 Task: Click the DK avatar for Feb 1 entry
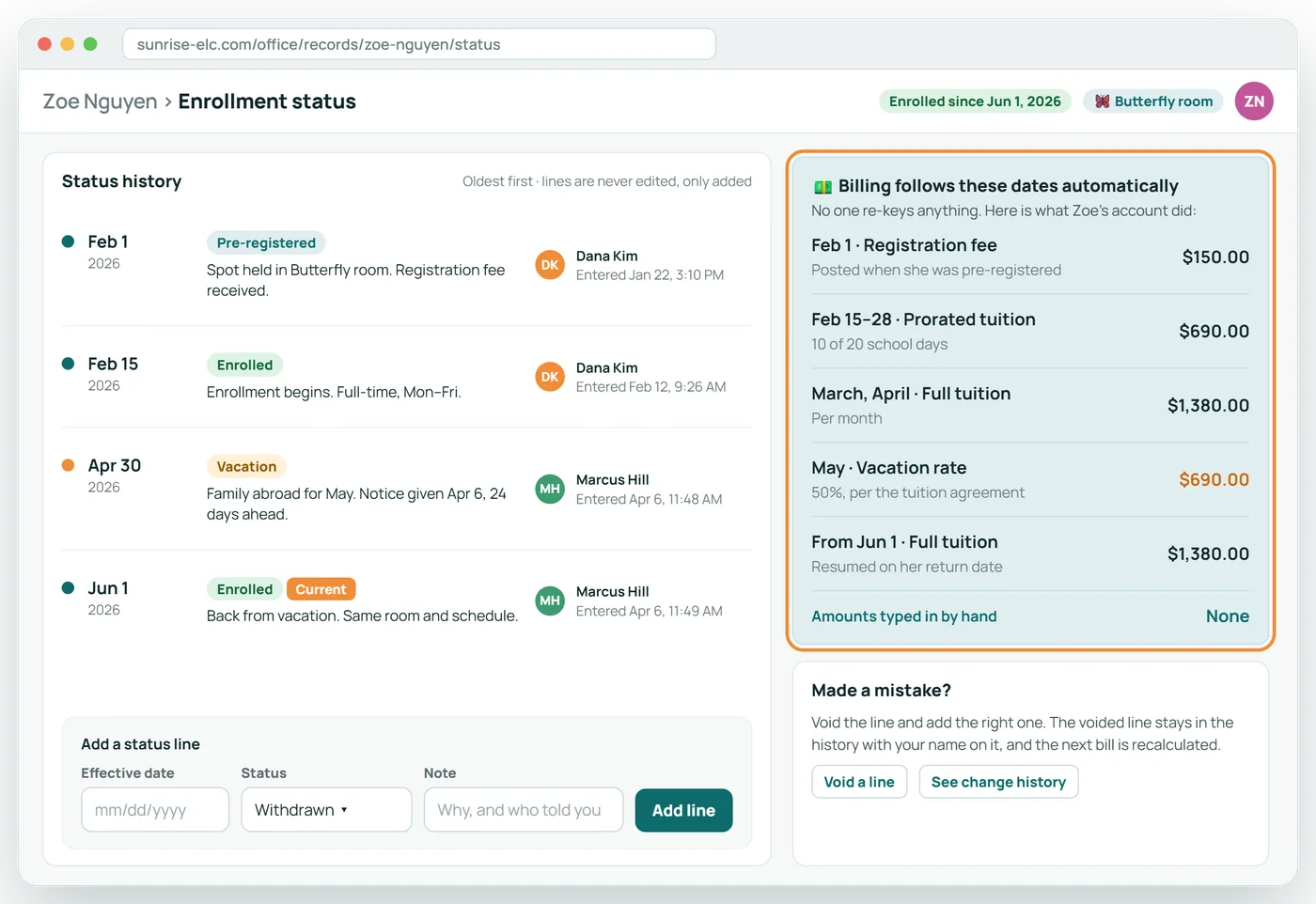coord(550,265)
